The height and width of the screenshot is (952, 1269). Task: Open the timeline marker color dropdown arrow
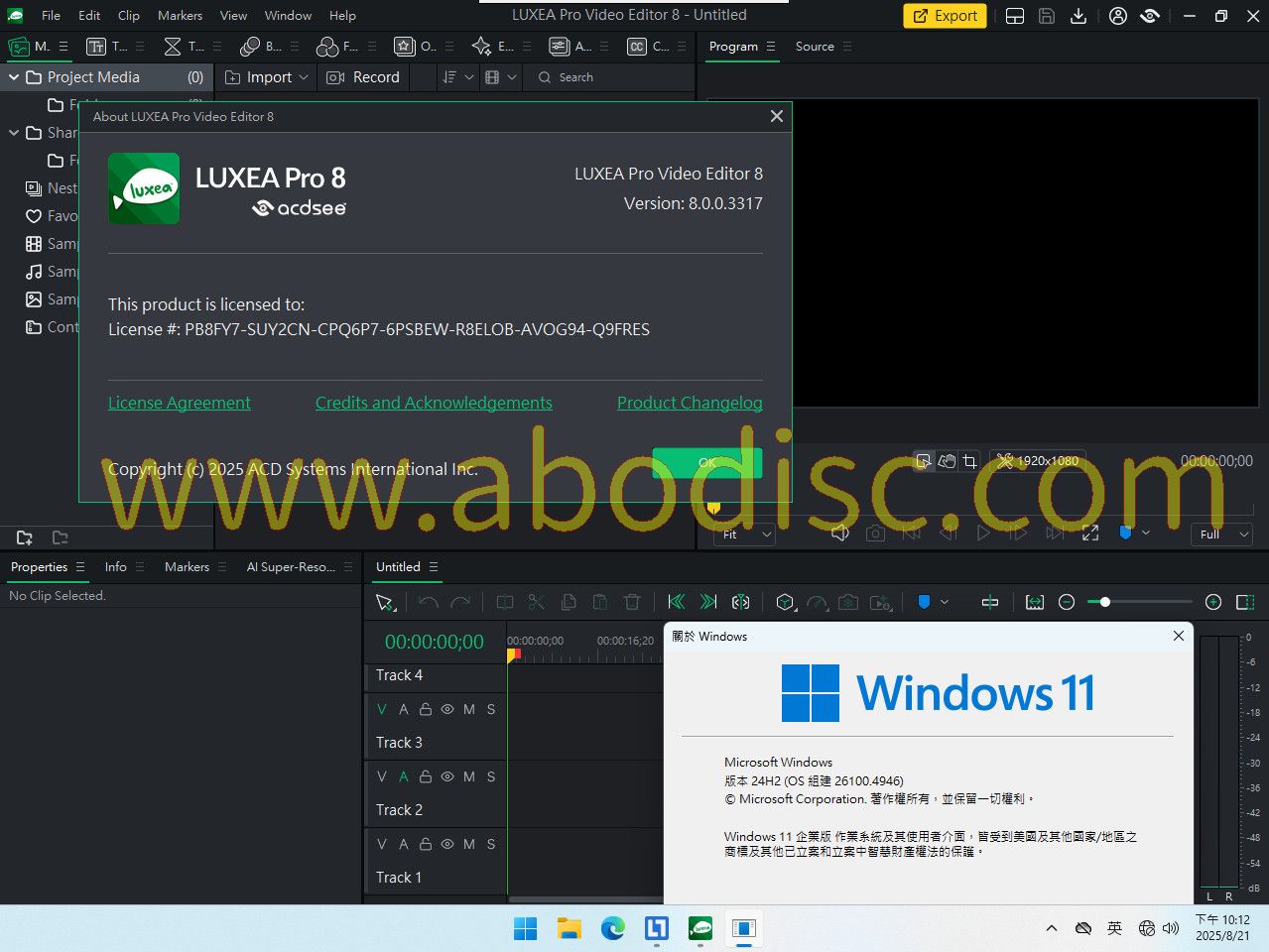point(945,602)
